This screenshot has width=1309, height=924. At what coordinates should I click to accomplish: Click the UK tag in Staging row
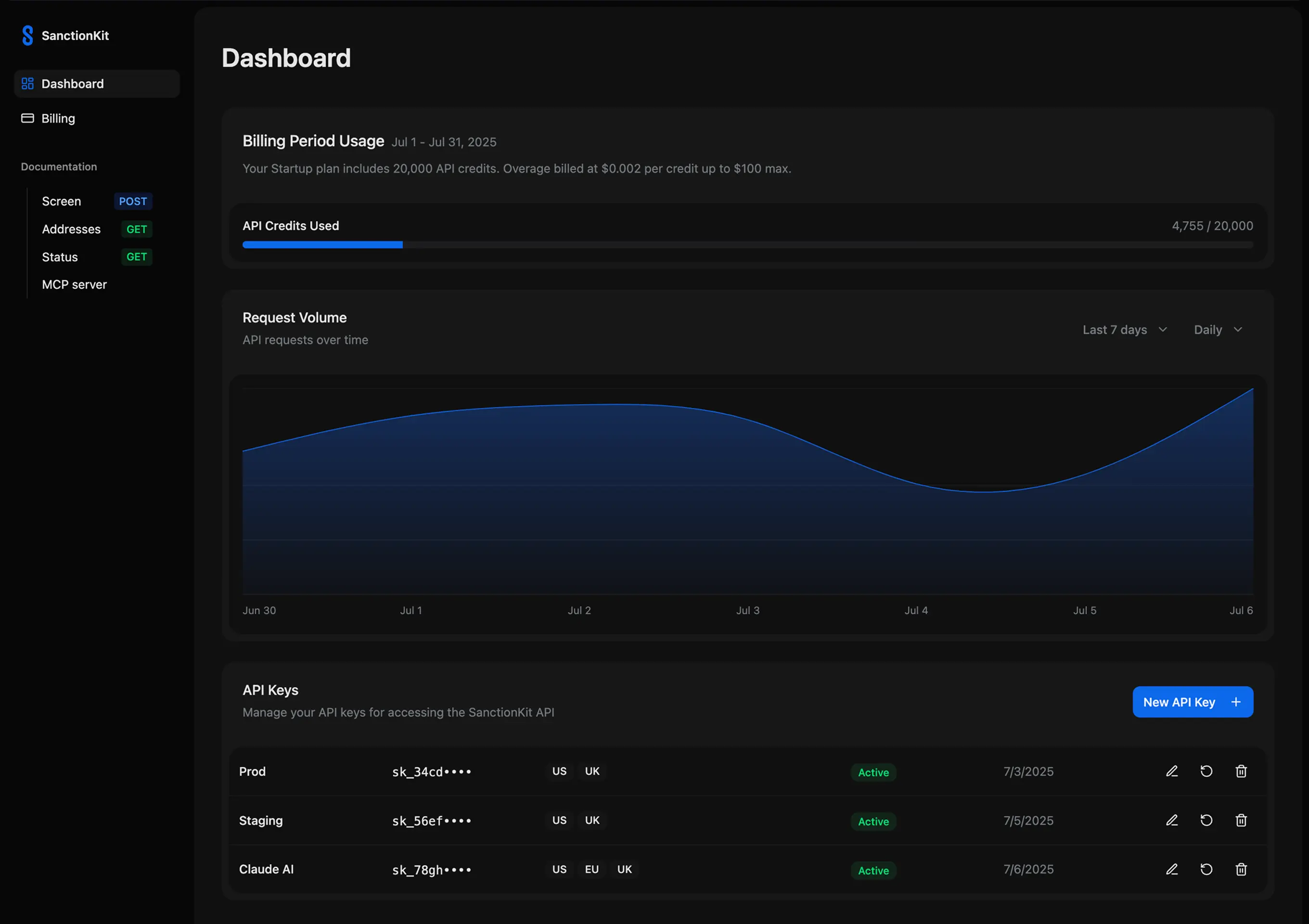[x=592, y=820]
